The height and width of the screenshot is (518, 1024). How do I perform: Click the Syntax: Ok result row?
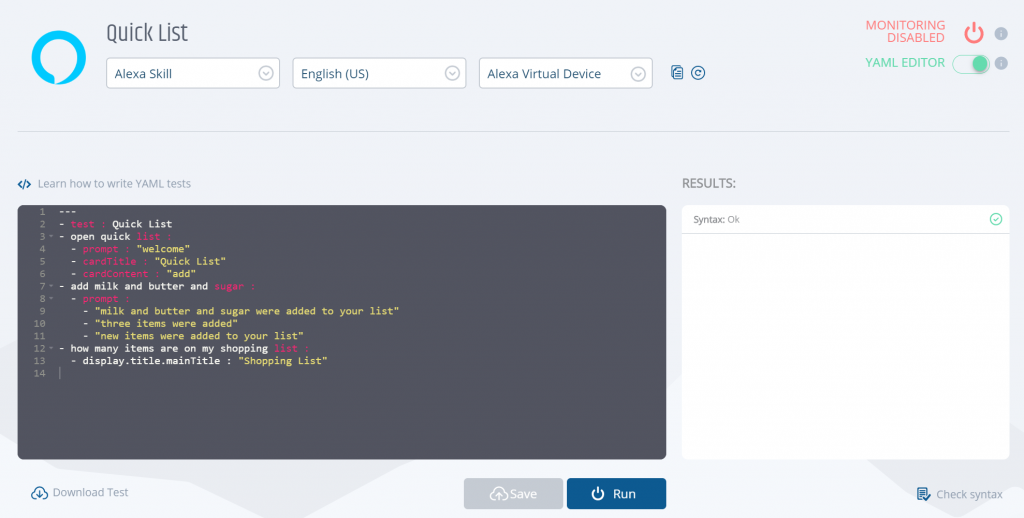coord(845,219)
